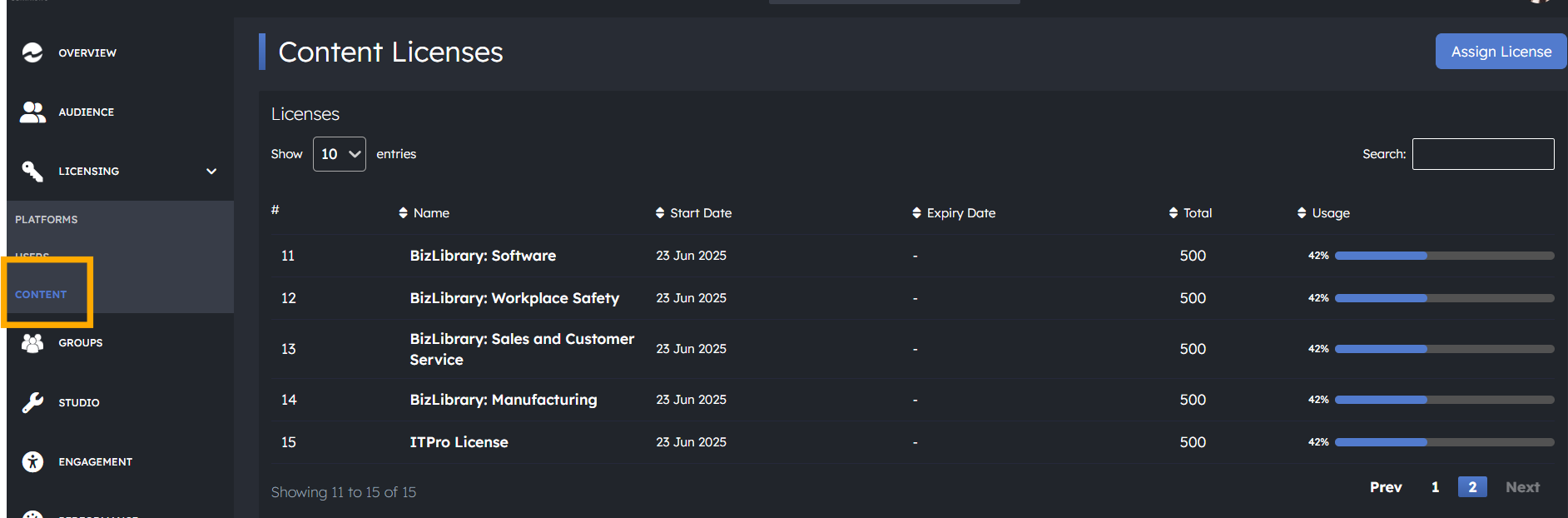The image size is (1568, 518).
Task: Collapse the Licensing menu chevron
Action: coord(211,171)
